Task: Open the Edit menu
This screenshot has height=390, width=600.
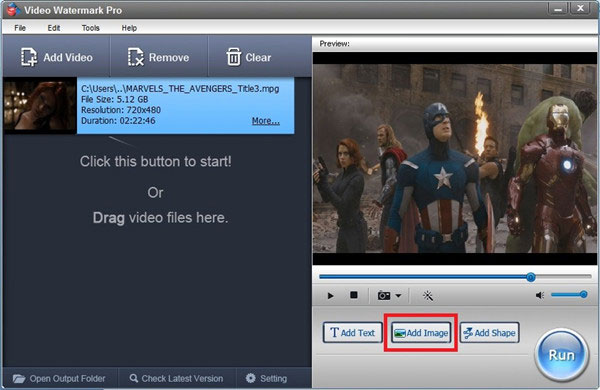Action: point(54,28)
